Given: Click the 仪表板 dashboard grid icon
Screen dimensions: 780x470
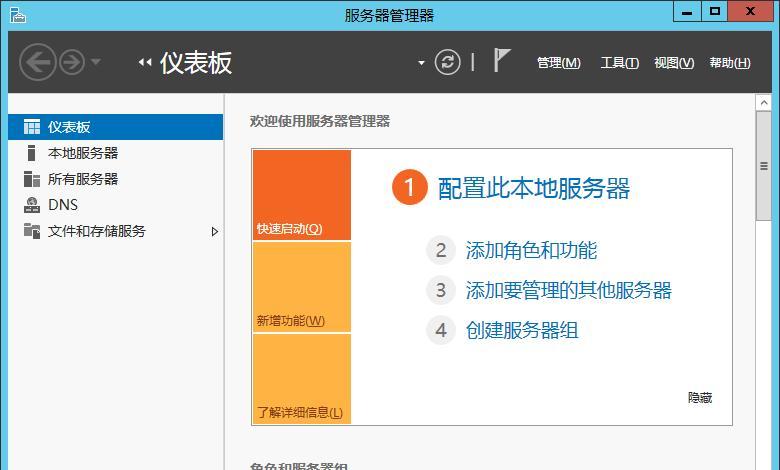Looking at the screenshot, I should (32, 127).
